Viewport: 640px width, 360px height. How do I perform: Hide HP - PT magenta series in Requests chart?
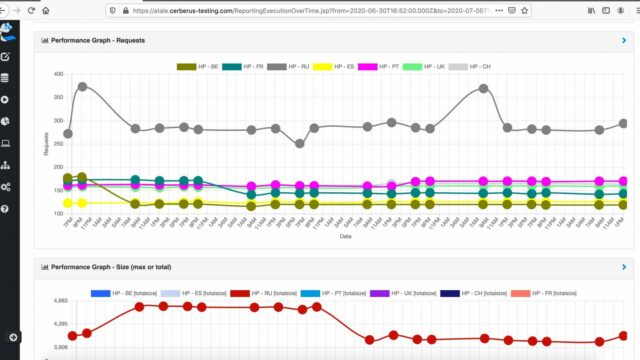(x=378, y=67)
